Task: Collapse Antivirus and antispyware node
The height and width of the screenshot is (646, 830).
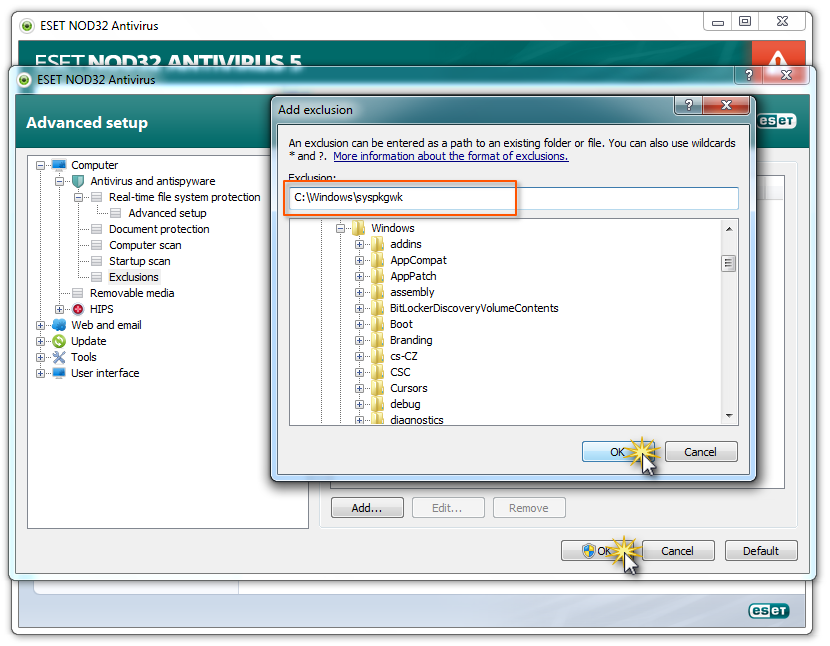Action: click(59, 181)
